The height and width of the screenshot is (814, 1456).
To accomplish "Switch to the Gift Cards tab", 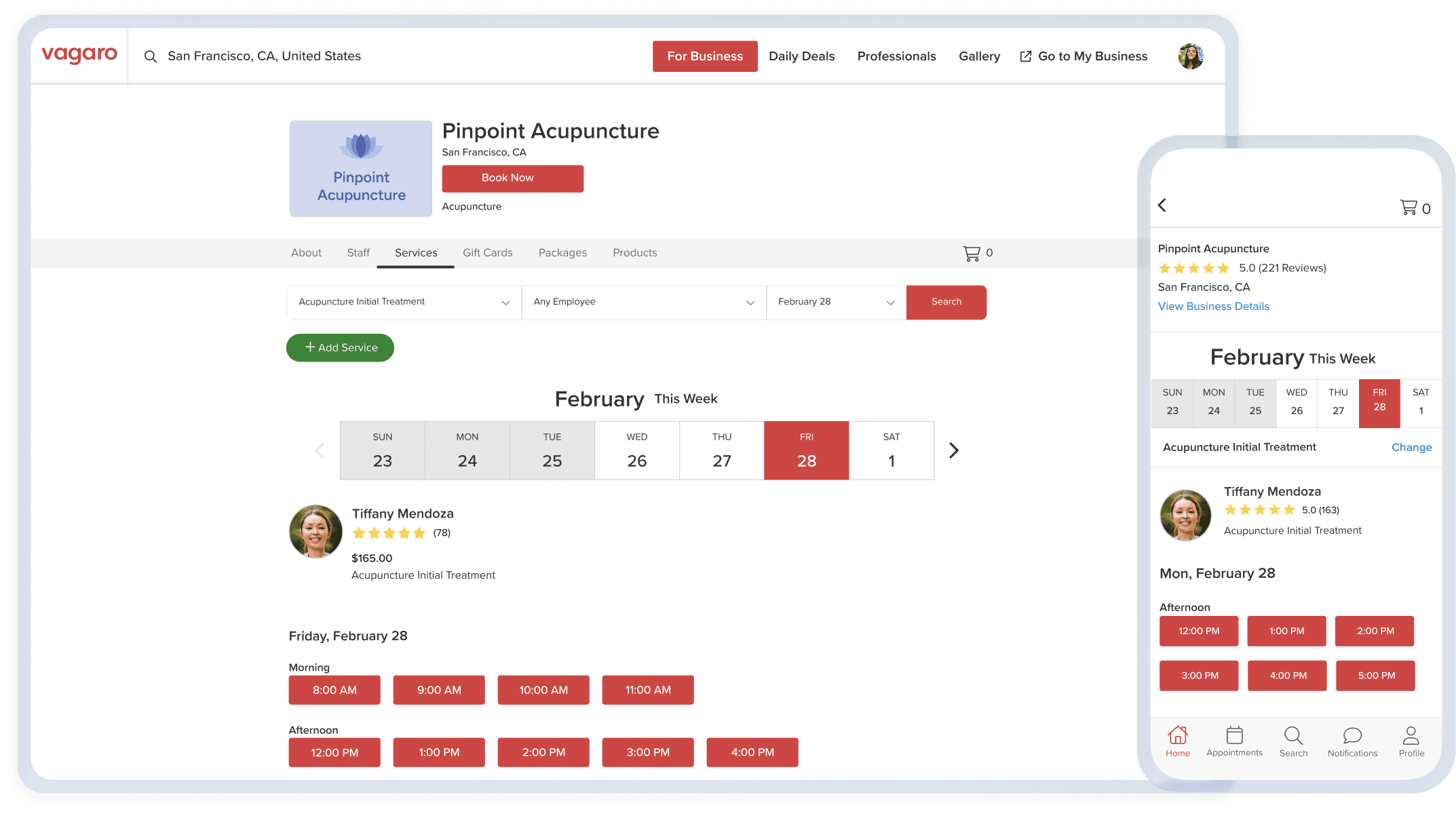I will click(x=487, y=252).
